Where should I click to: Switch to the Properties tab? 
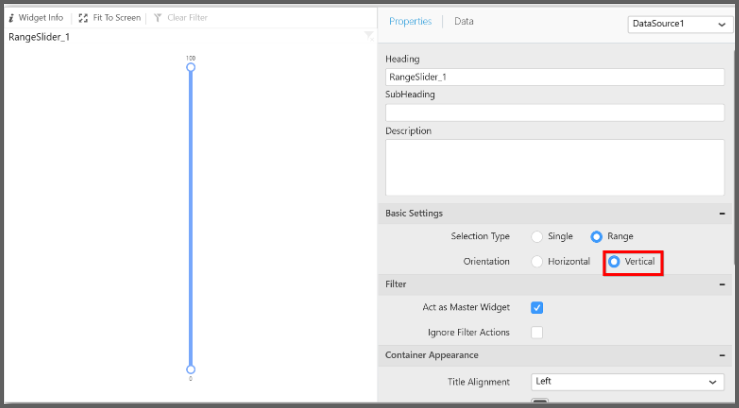pyautogui.click(x=410, y=21)
